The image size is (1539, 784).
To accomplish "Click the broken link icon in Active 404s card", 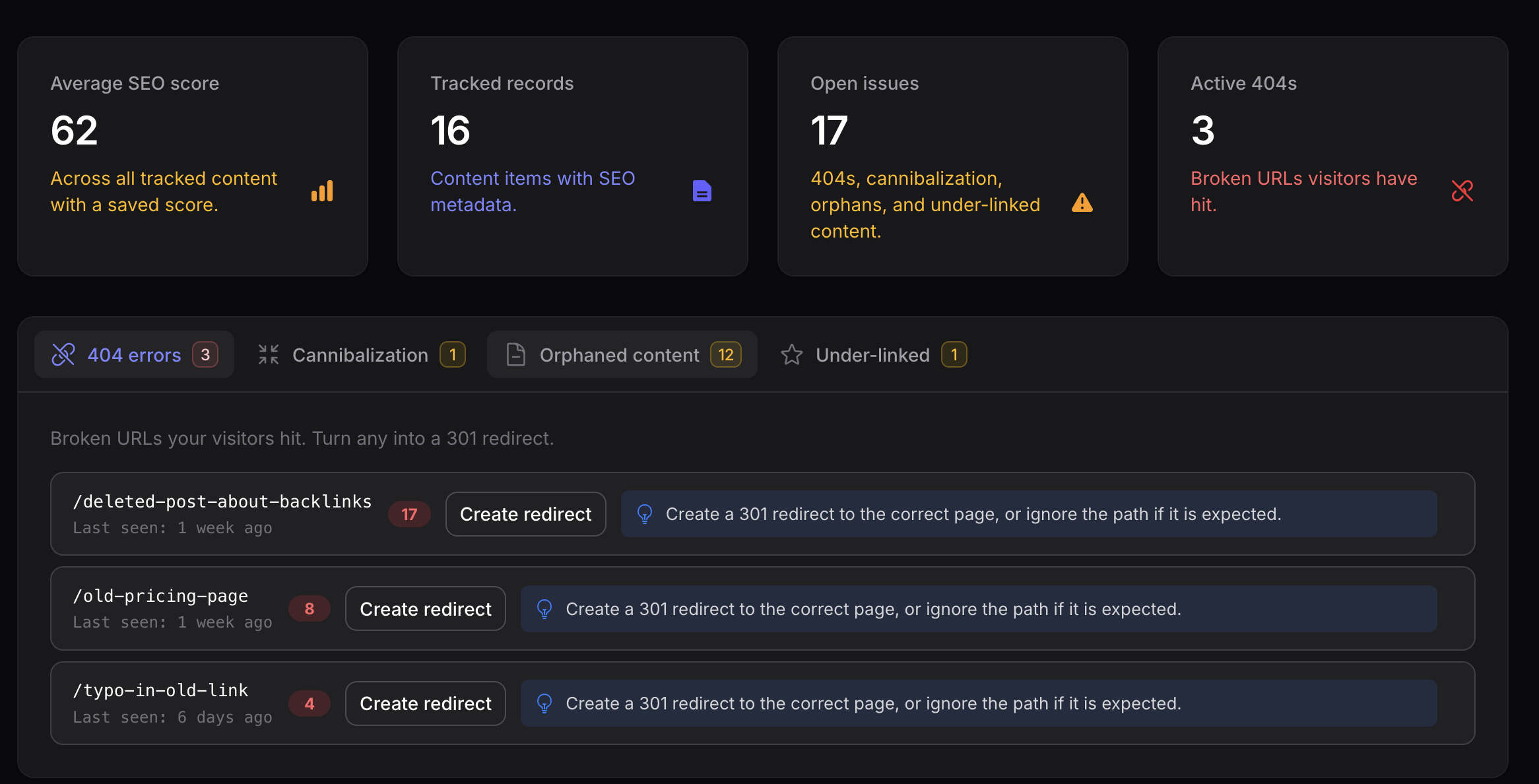I will click(1462, 191).
